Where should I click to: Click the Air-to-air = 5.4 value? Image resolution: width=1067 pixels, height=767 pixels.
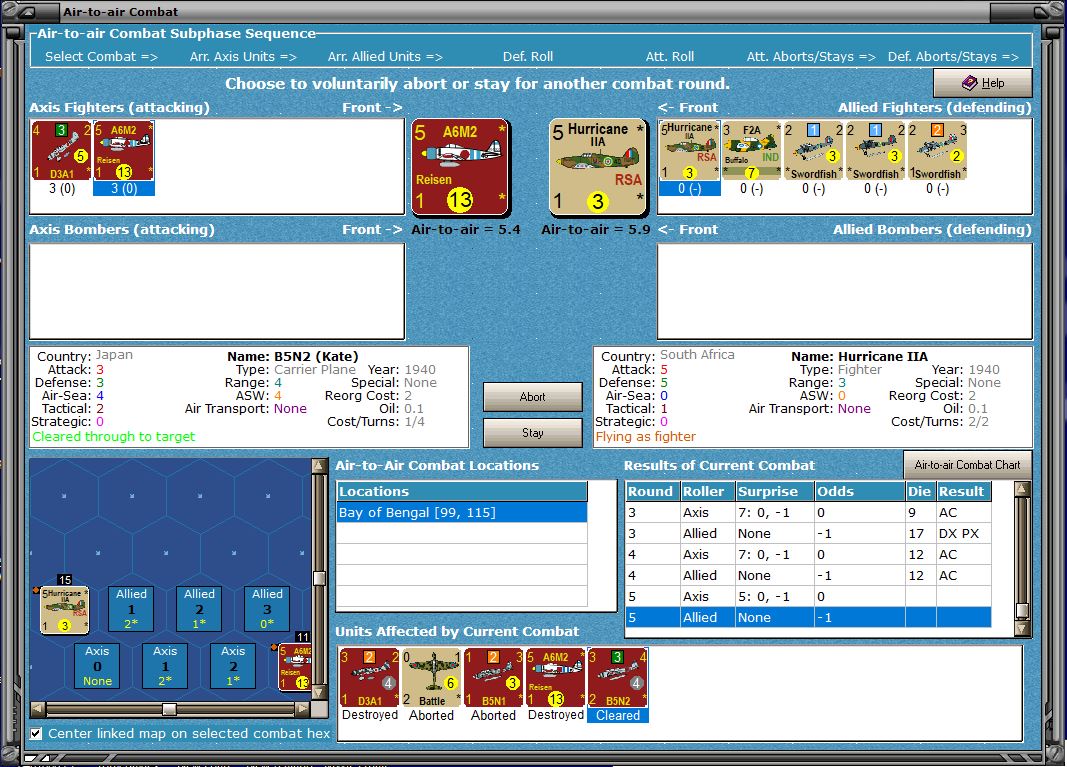click(x=465, y=230)
